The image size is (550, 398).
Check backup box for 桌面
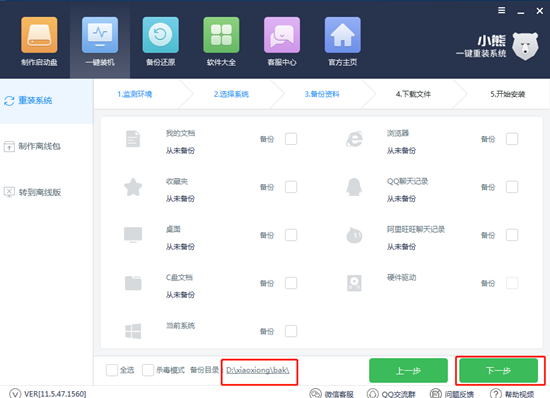(291, 235)
